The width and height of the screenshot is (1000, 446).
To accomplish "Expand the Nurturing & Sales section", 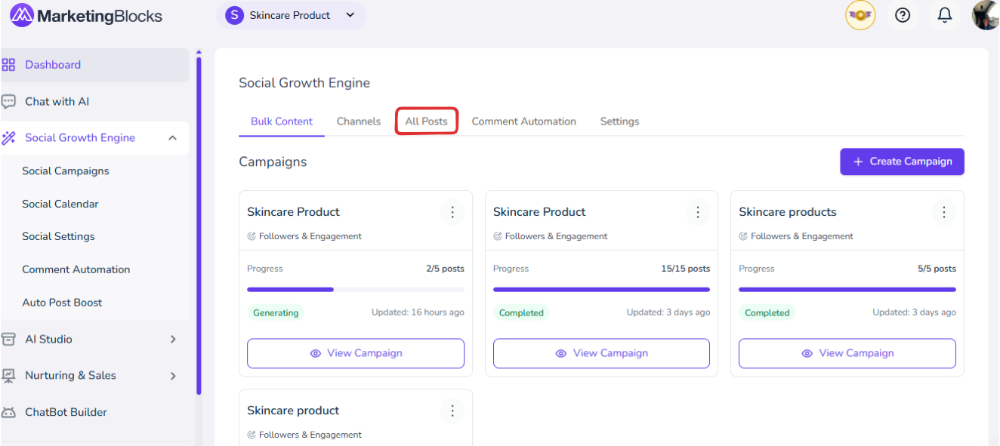I will click(172, 376).
